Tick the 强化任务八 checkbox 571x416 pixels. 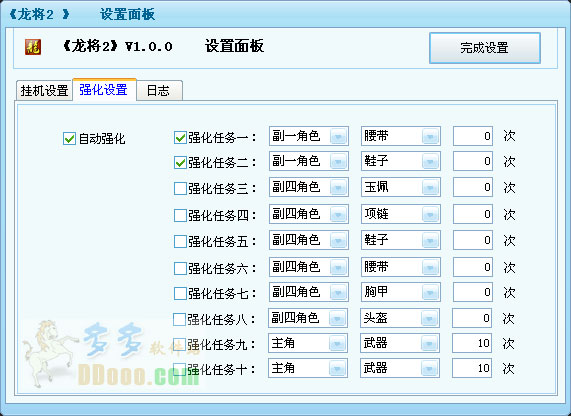[x=179, y=319]
